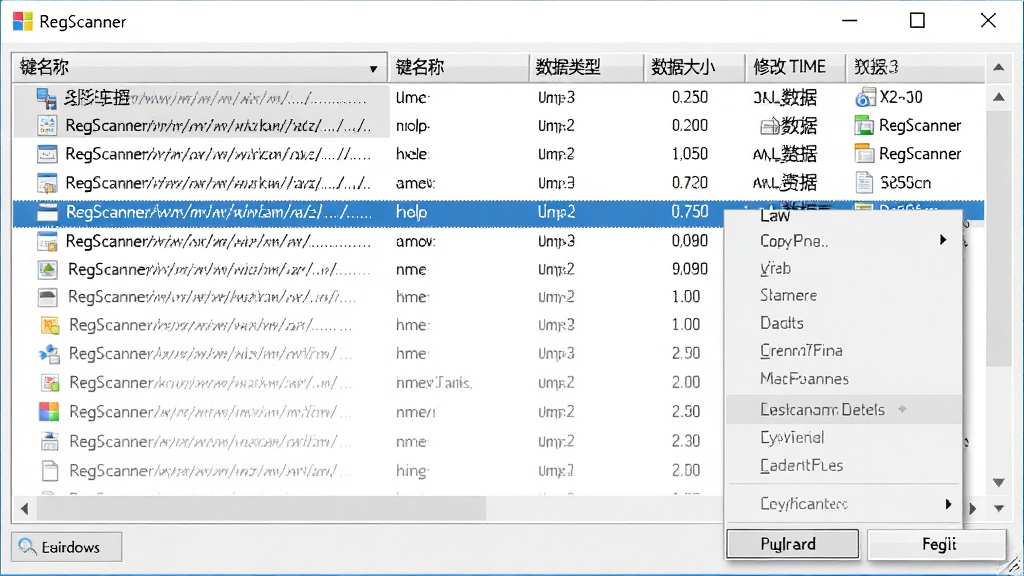
Task: Sort by the 数据大小 column header
Action: (x=694, y=67)
